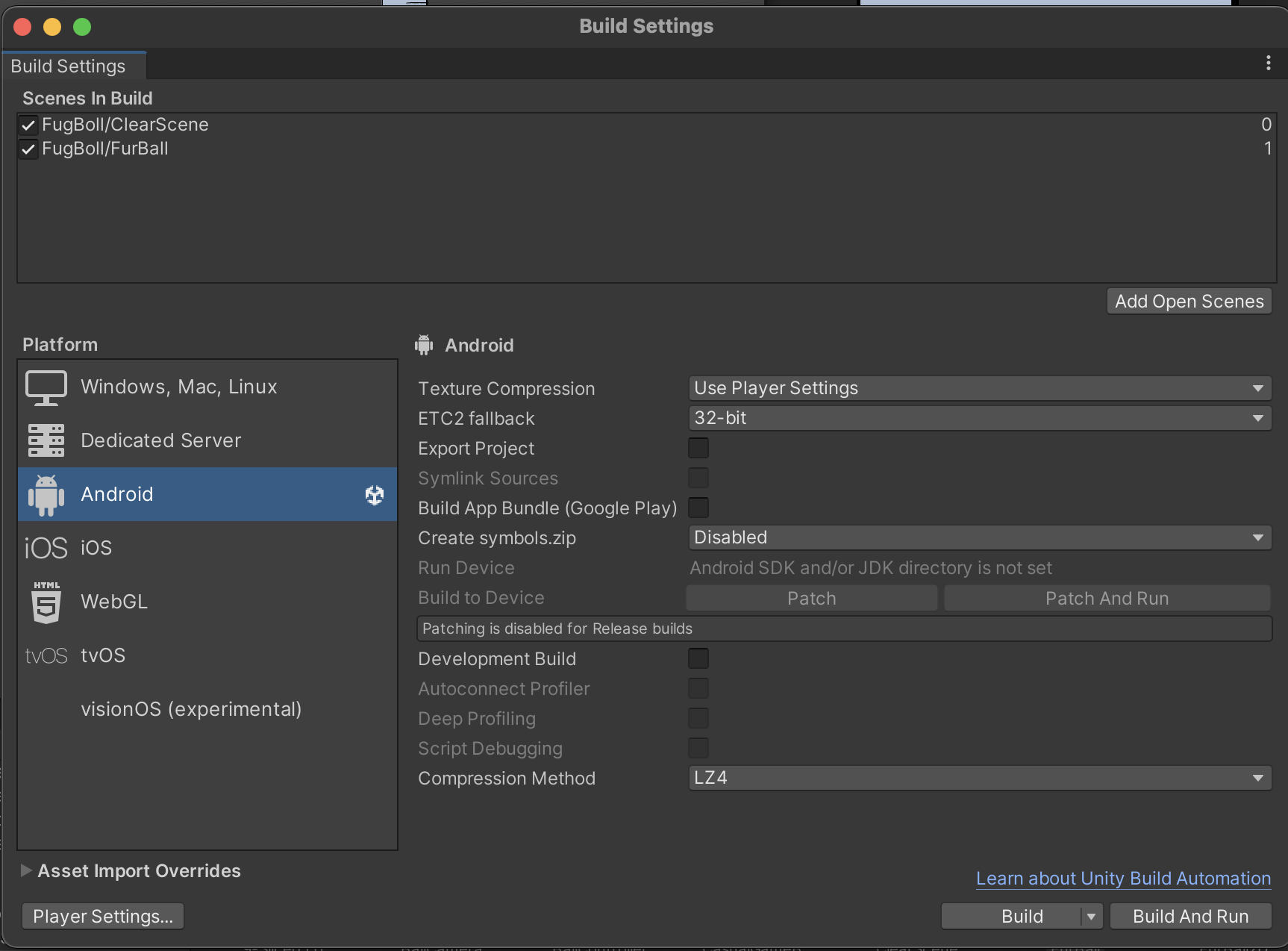Open the Create symbols.zip dropdown
The height and width of the screenshot is (951, 1288).
pyautogui.click(x=980, y=537)
